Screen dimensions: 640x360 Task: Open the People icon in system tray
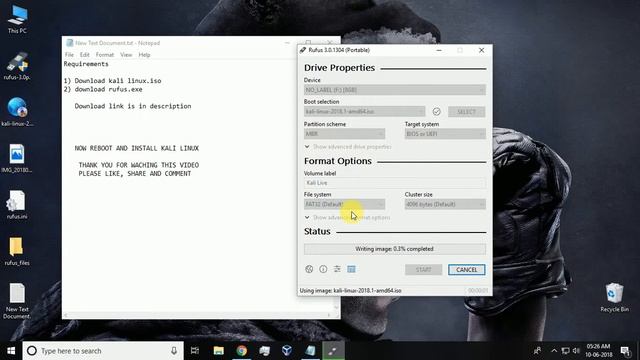point(538,351)
